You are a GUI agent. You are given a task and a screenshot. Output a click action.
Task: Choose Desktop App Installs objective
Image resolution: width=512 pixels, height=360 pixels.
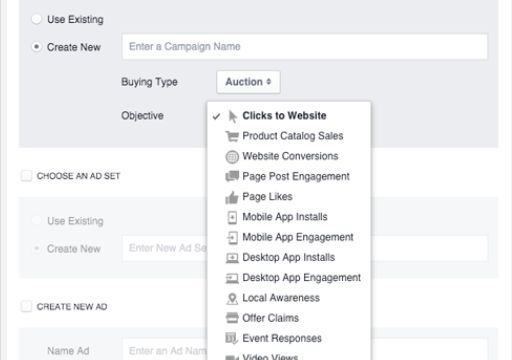[289, 257]
